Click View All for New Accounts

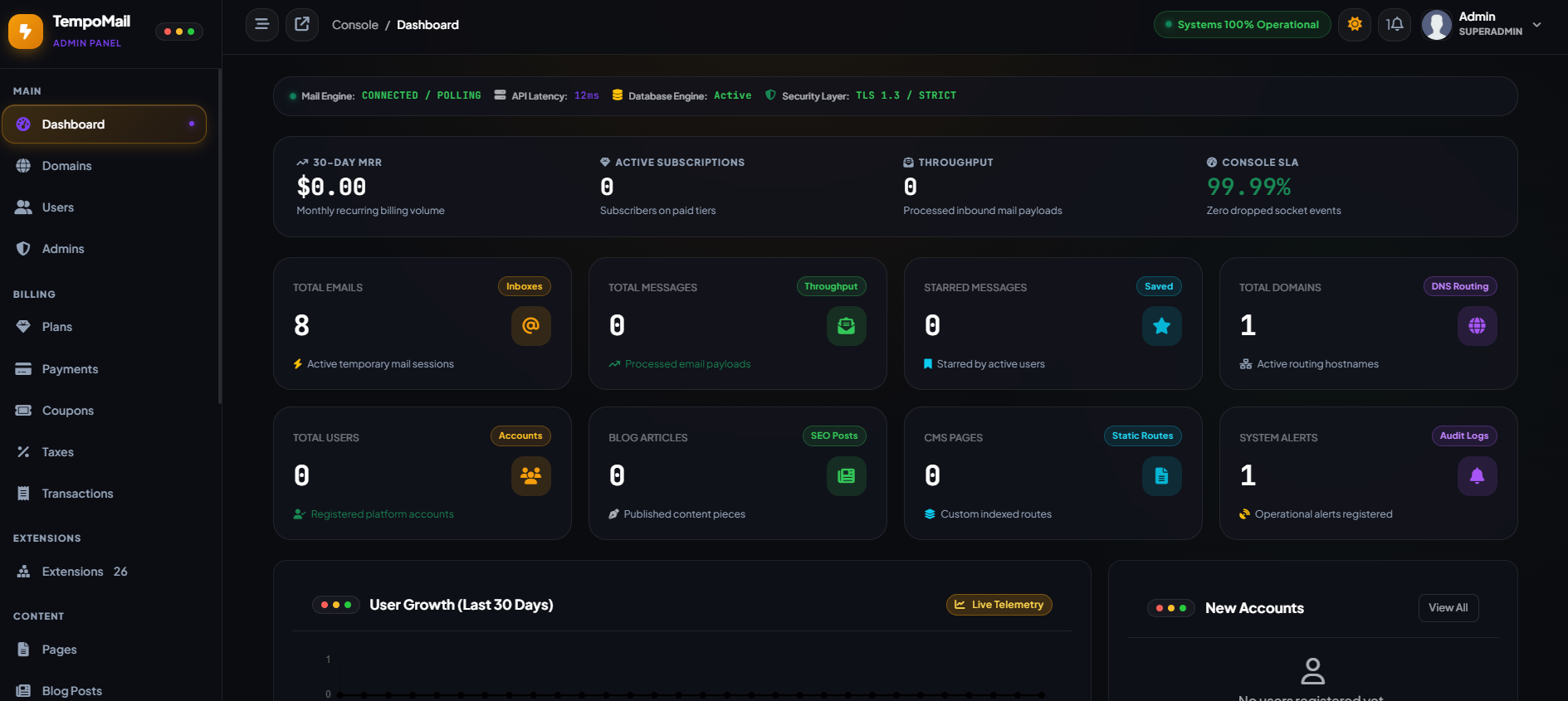[x=1448, y=608]
